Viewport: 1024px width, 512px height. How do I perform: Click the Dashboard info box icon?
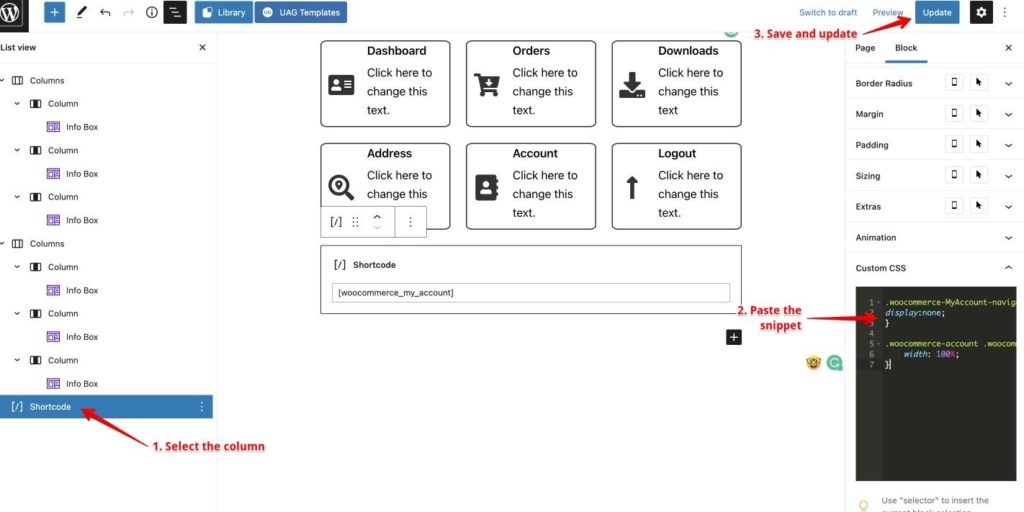341,85
